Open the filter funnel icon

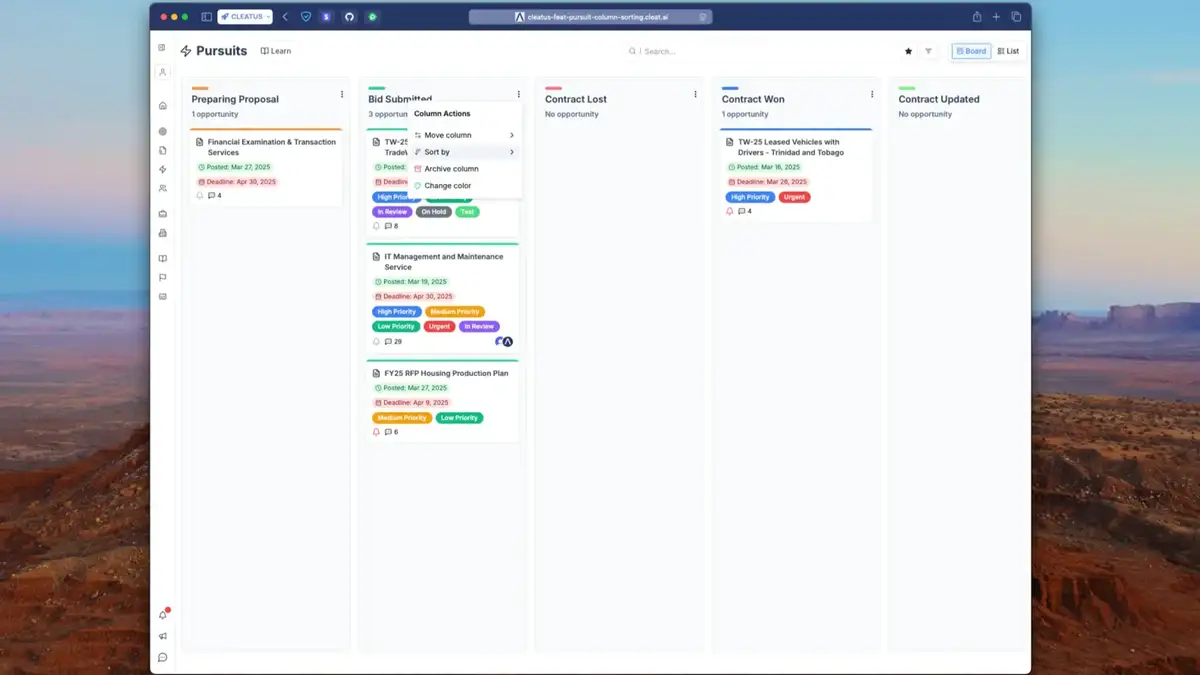coord(928,51)
